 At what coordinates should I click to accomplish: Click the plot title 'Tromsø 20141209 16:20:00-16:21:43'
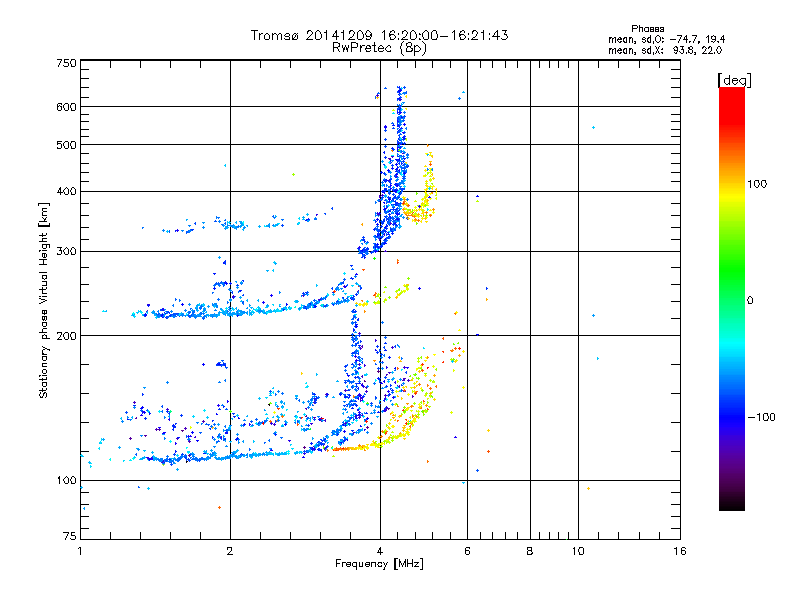(x=379, y=35)
